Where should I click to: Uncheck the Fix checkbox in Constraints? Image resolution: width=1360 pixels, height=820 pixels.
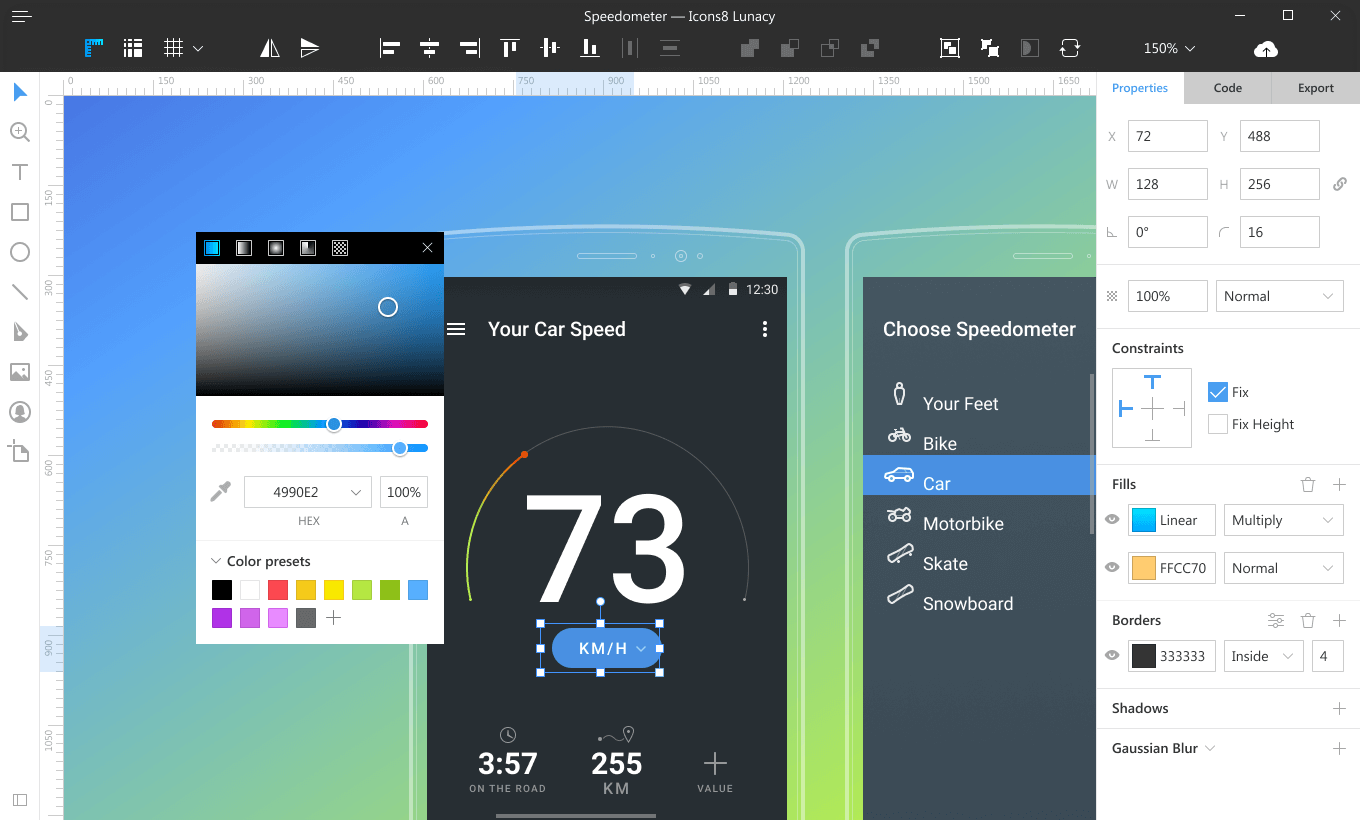(x=1217, y=392)
